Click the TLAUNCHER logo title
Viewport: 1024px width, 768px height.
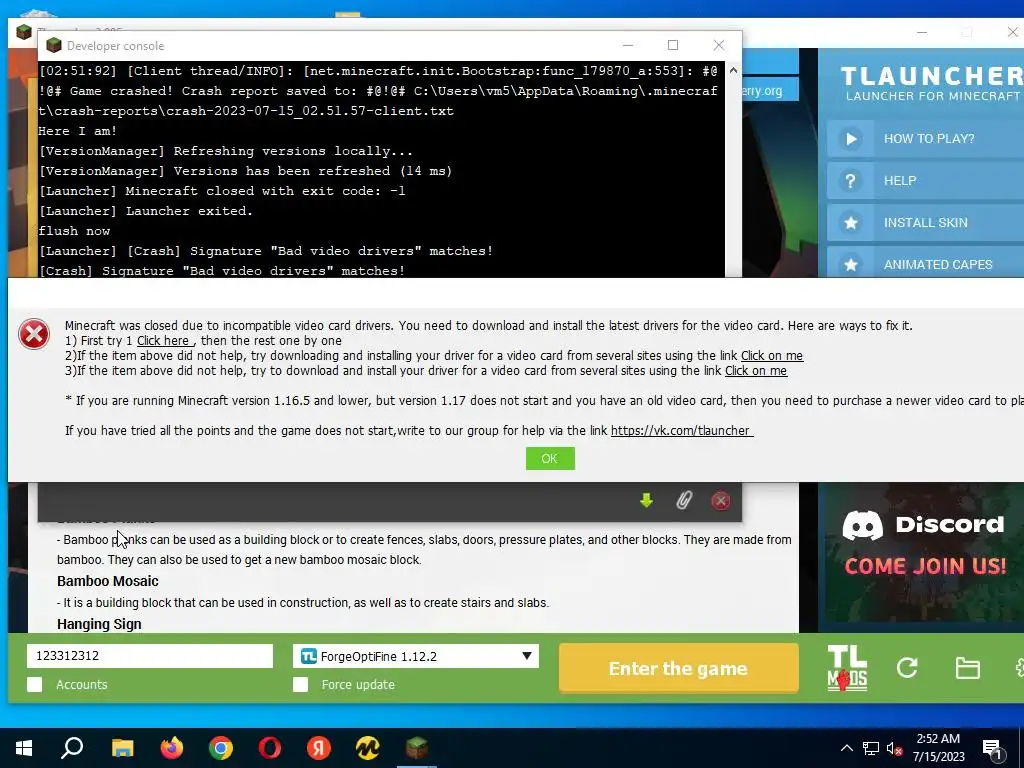click(932, 76)
